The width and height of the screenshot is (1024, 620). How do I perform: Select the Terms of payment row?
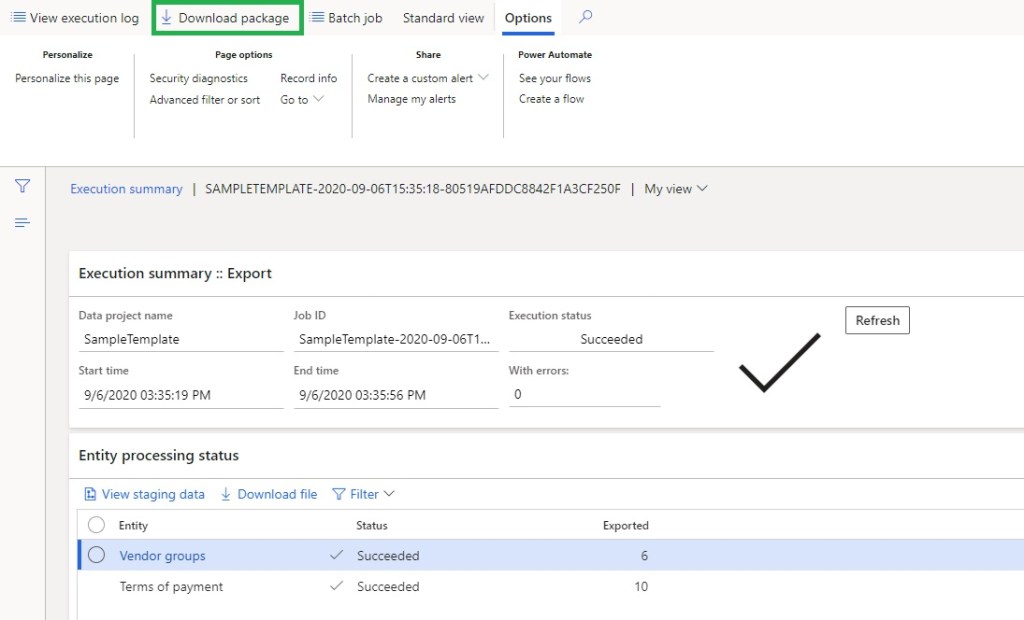171,586
